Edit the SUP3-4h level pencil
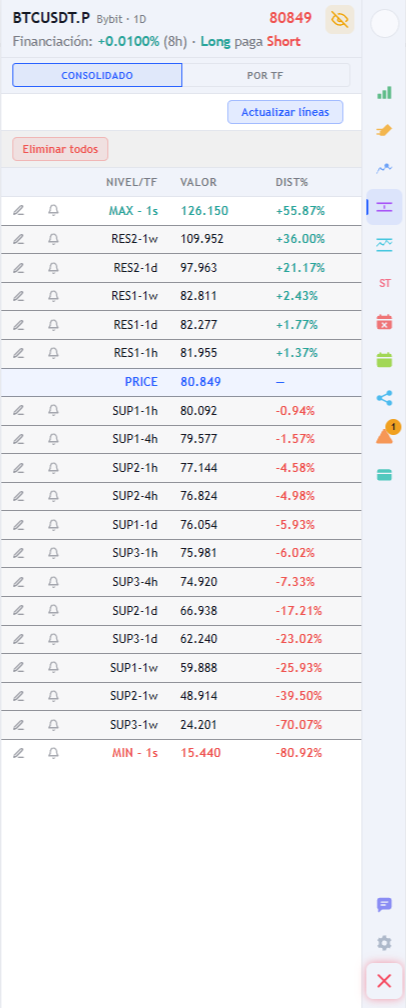 19,582
